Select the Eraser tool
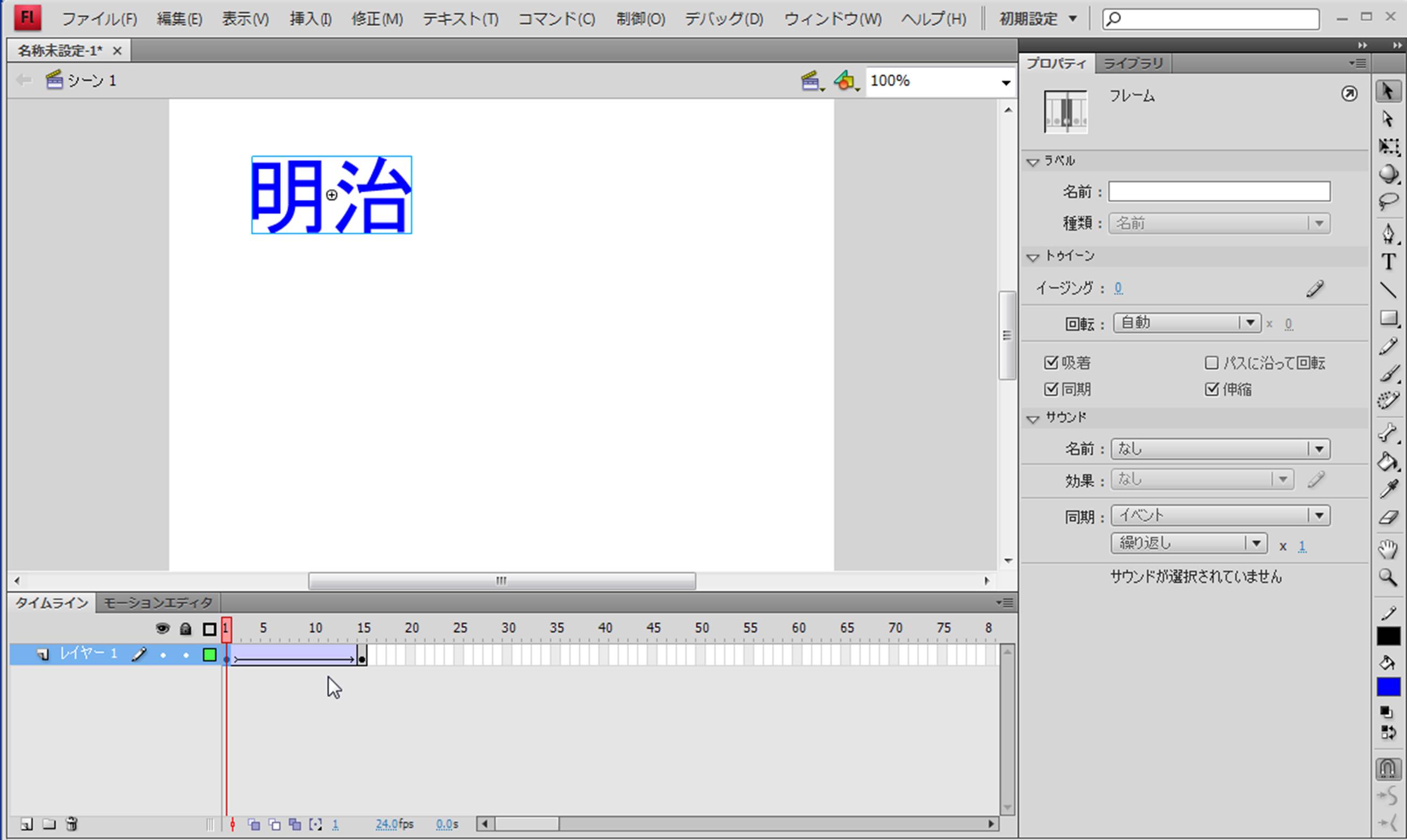 (x=1388, y=517)
